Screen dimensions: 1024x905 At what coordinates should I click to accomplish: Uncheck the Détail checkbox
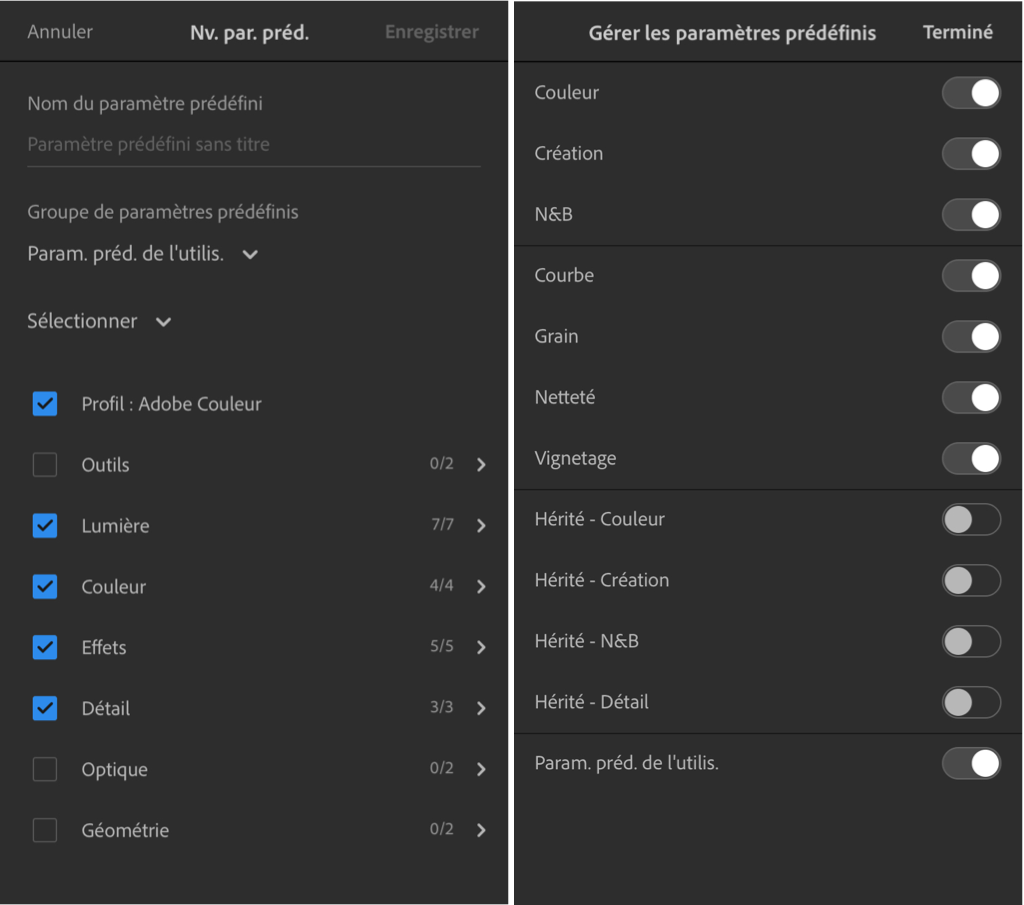point(45,708)
